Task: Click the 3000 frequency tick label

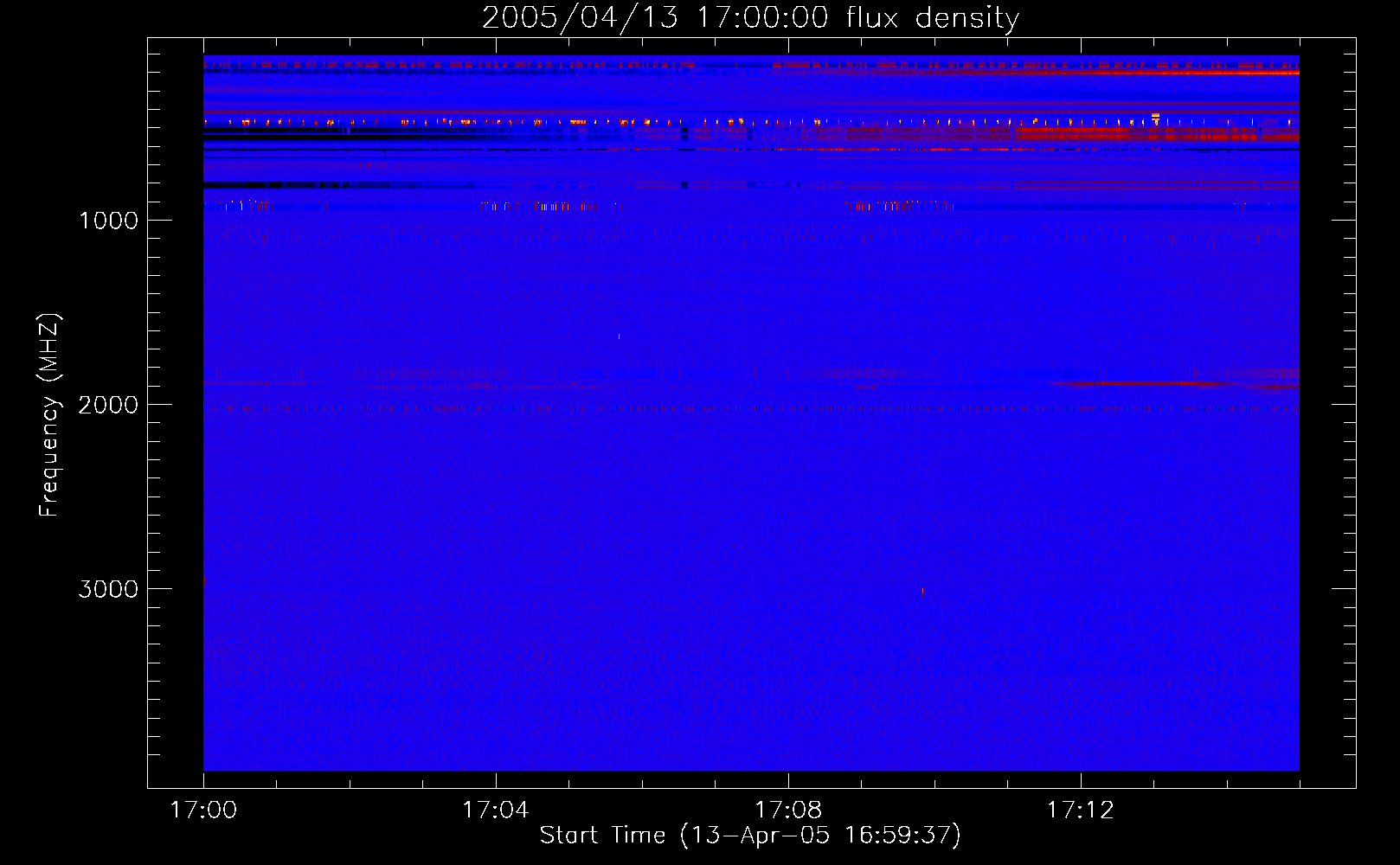Action: [x=108, y=589]
